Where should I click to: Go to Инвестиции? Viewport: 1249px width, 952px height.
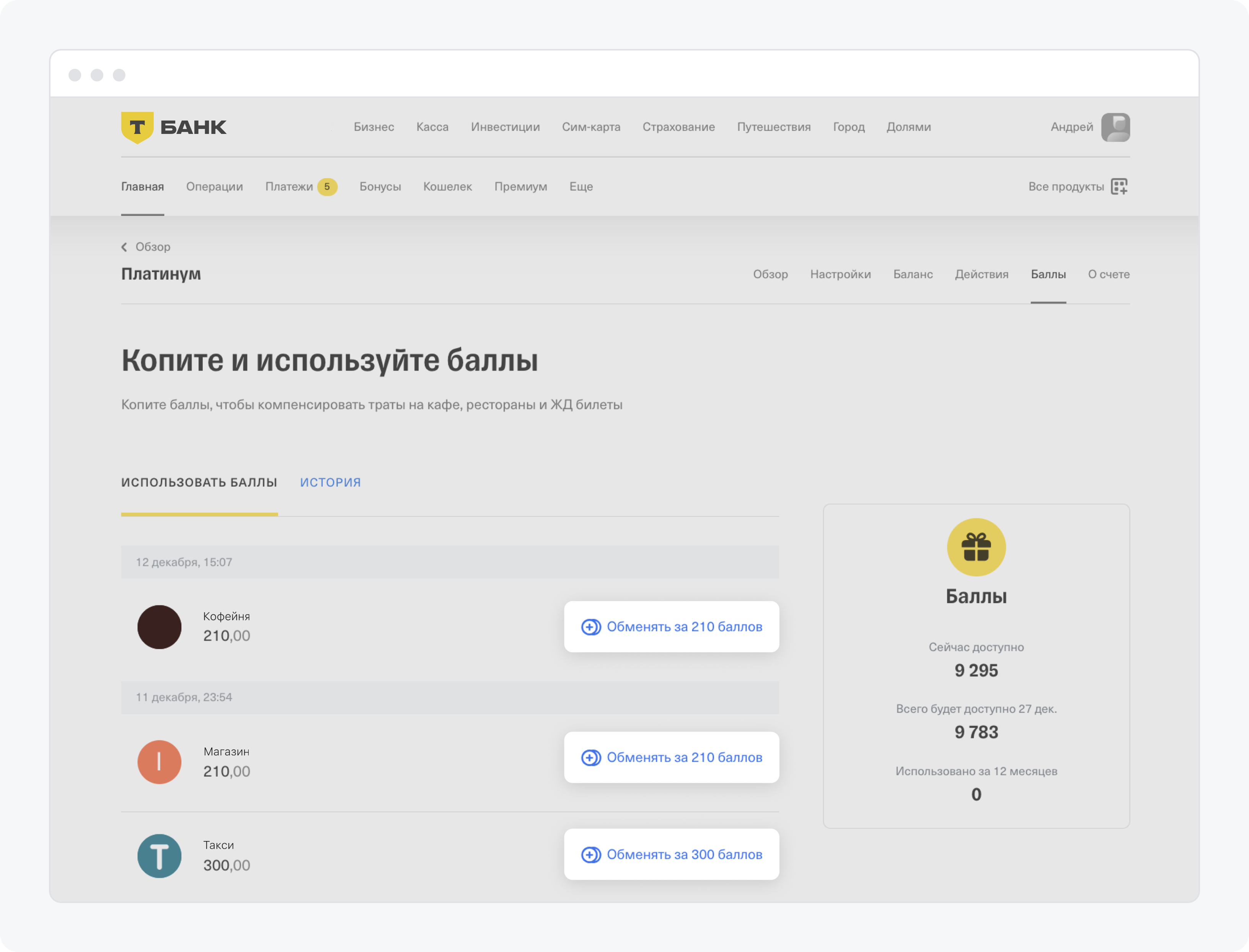pyautogui.click(x=505, y=127)
